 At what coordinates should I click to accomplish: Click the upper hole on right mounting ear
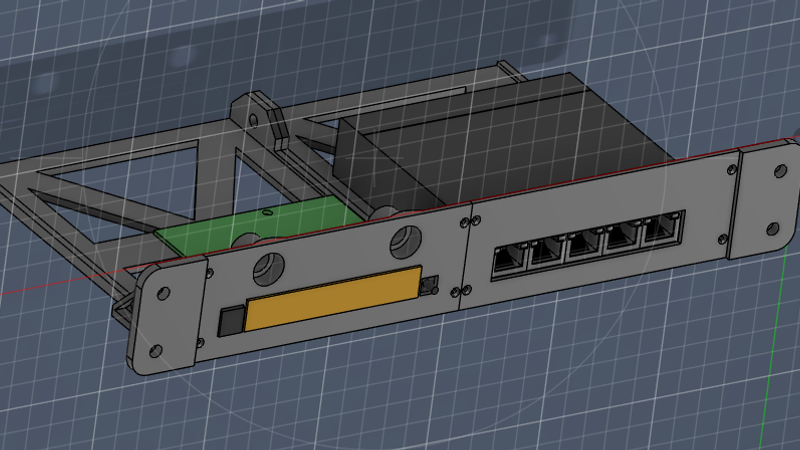coord(779,170)
